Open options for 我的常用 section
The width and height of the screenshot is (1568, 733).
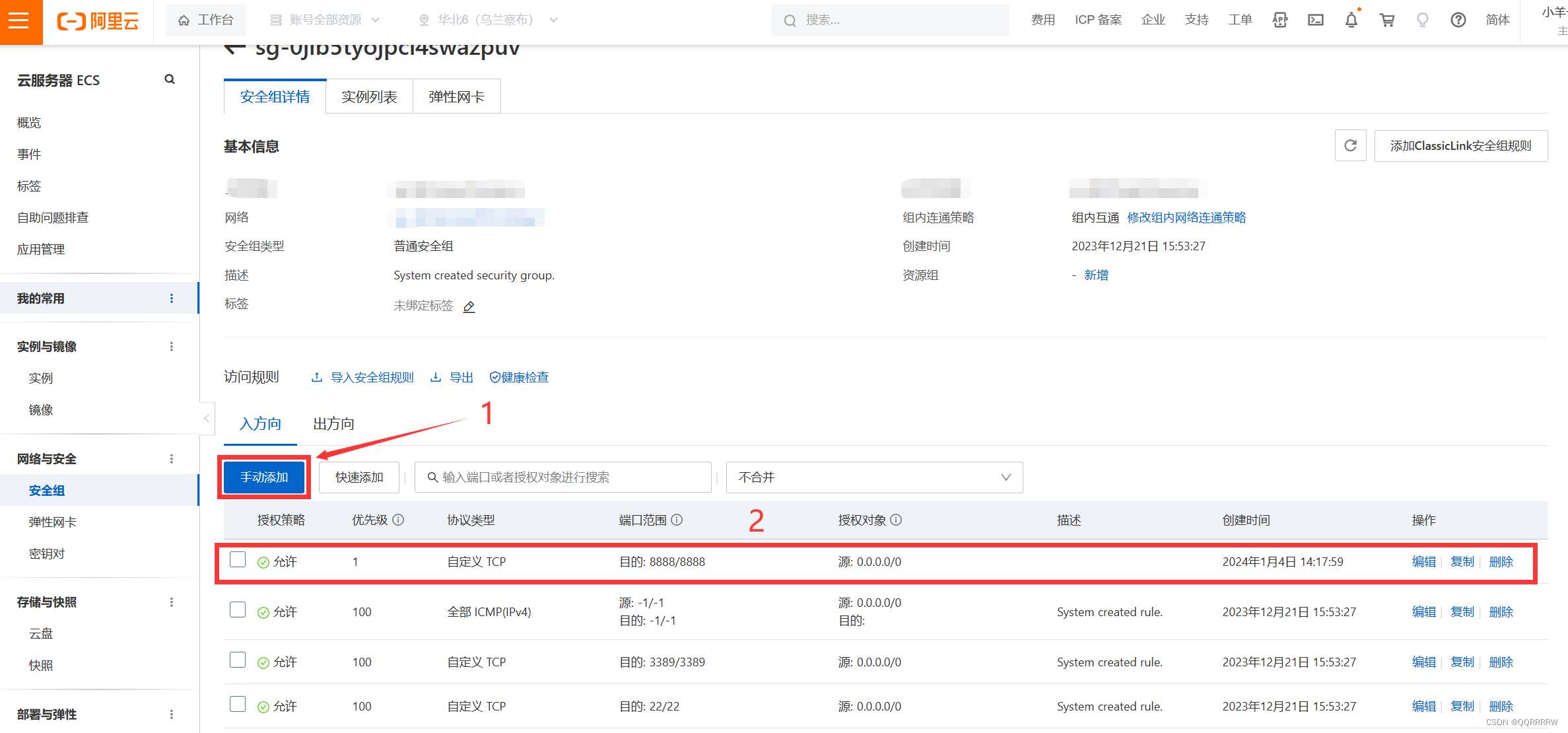coord(172,298)
